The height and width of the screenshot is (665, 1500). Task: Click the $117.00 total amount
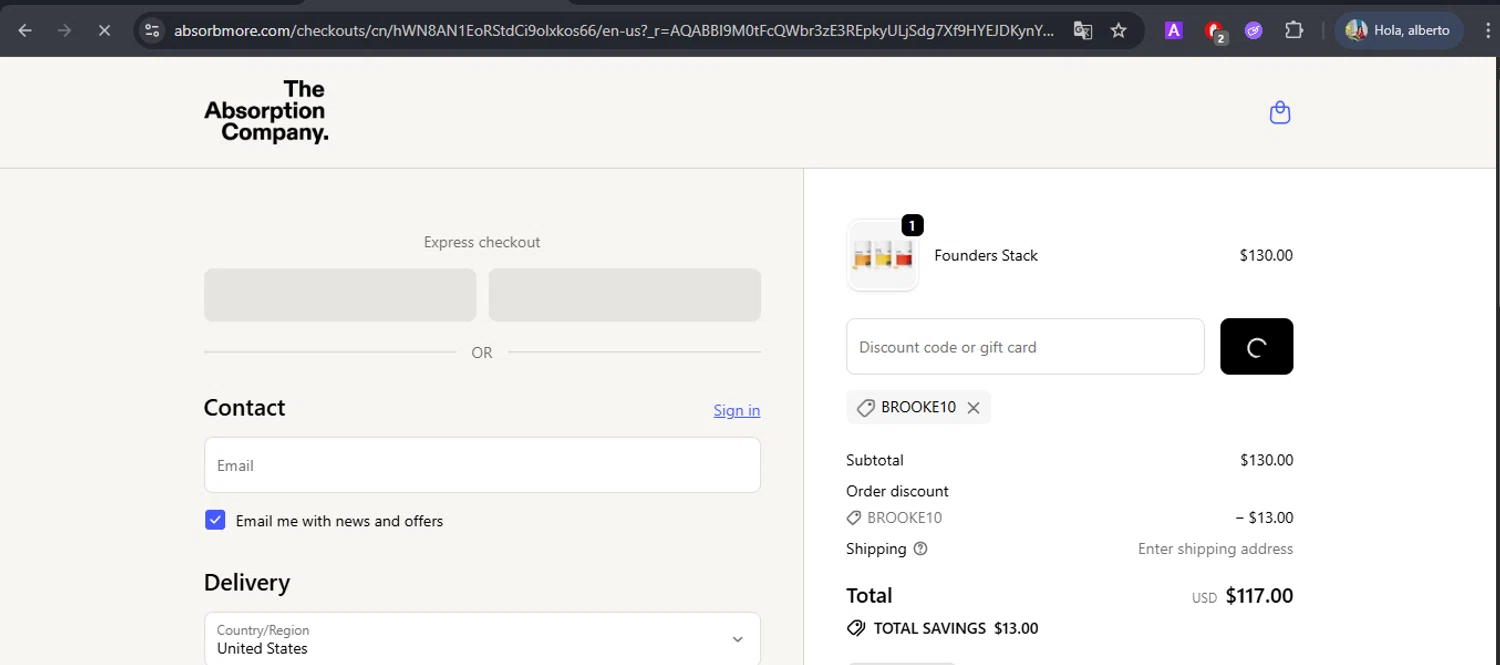point(1259,596)
